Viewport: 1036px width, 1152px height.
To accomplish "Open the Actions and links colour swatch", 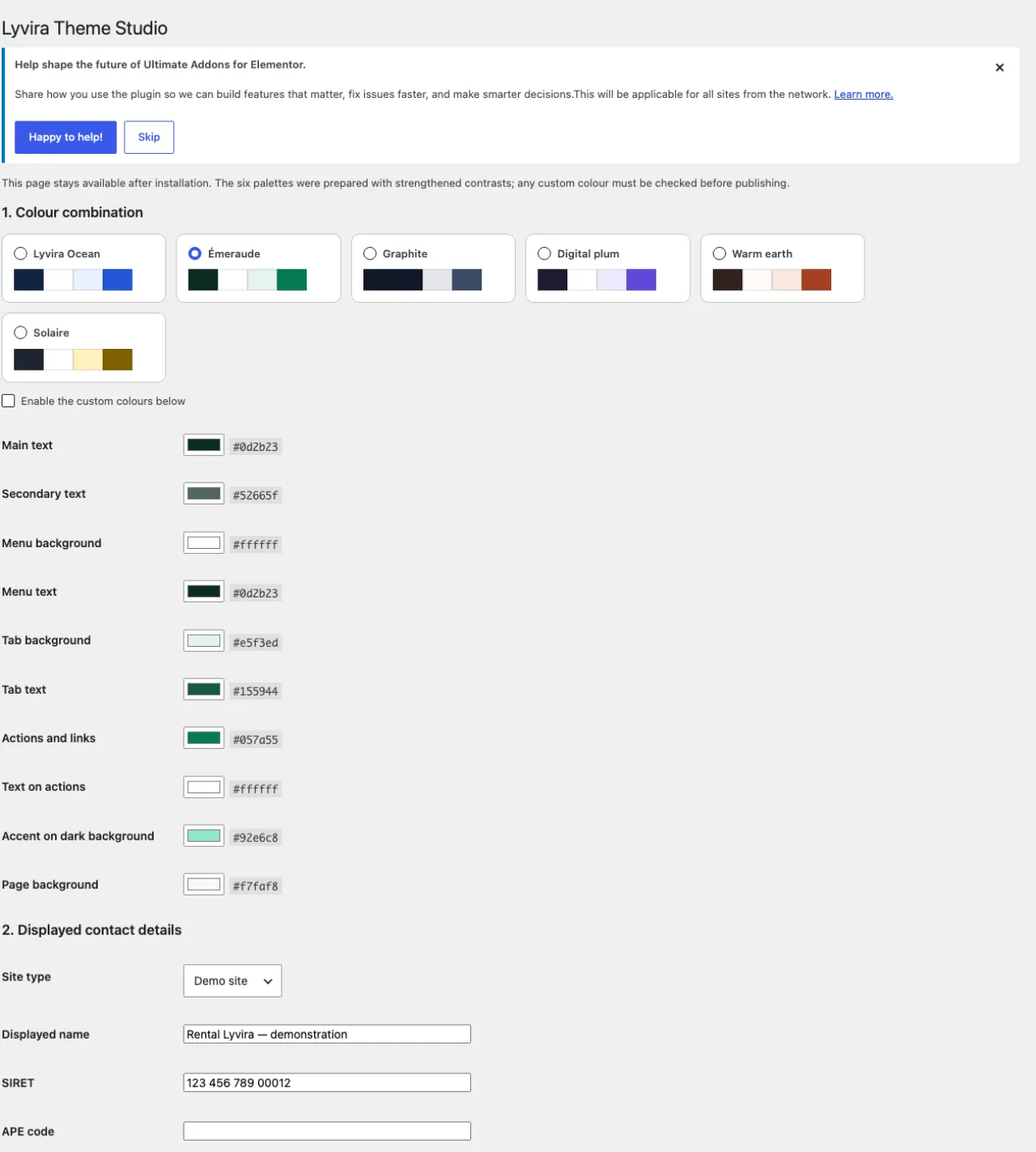I will [204, 738].
